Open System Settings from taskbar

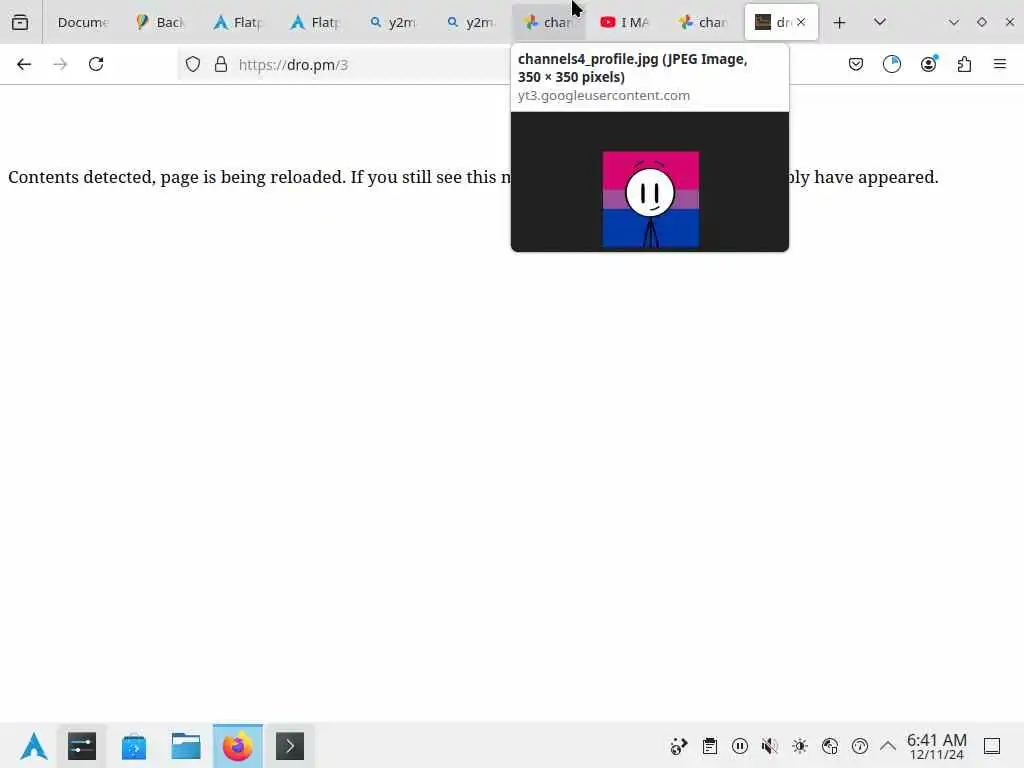coord(82,746)
